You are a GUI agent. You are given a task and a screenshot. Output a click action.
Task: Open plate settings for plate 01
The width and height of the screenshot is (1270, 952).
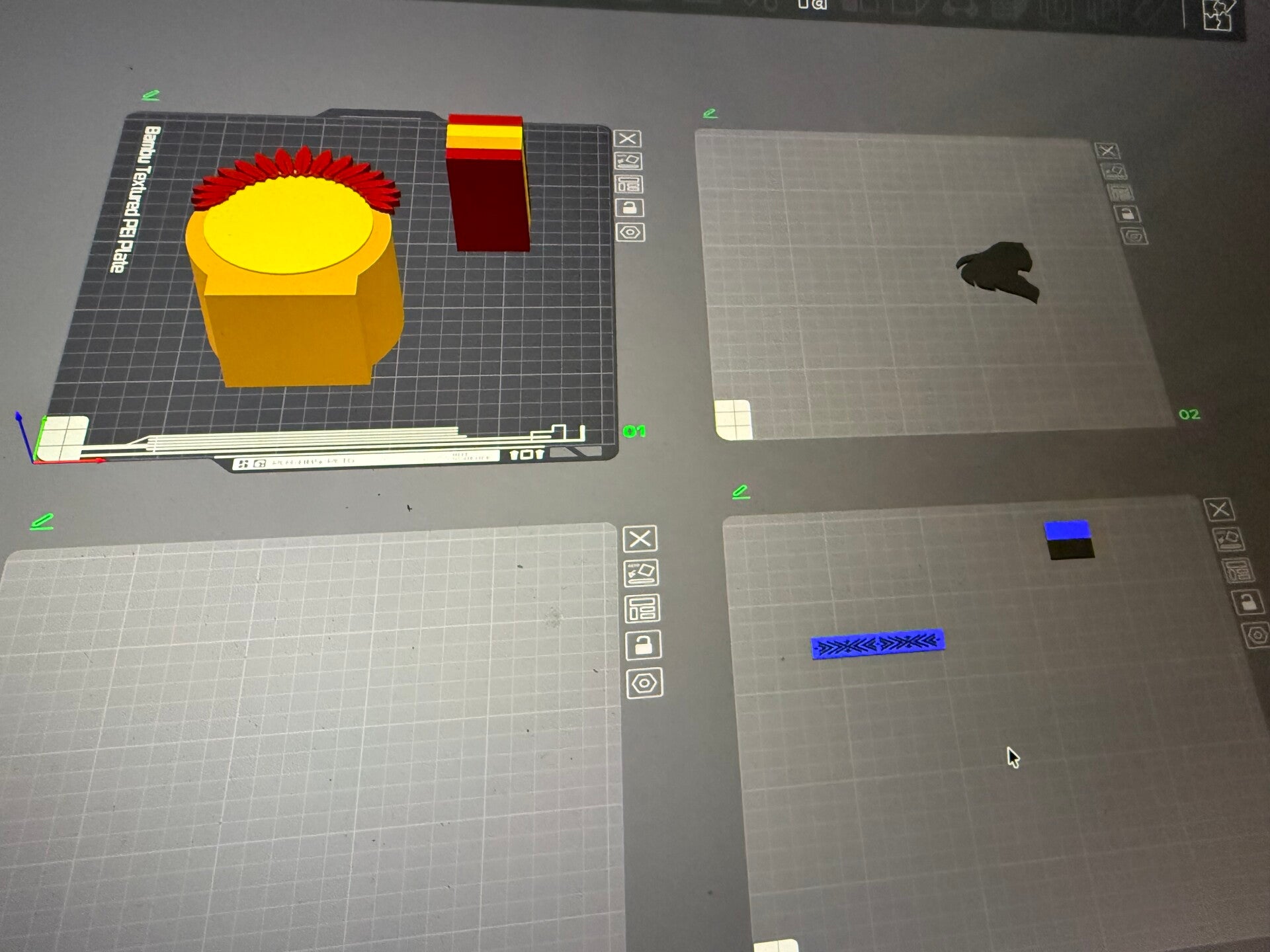click(630, 233)
